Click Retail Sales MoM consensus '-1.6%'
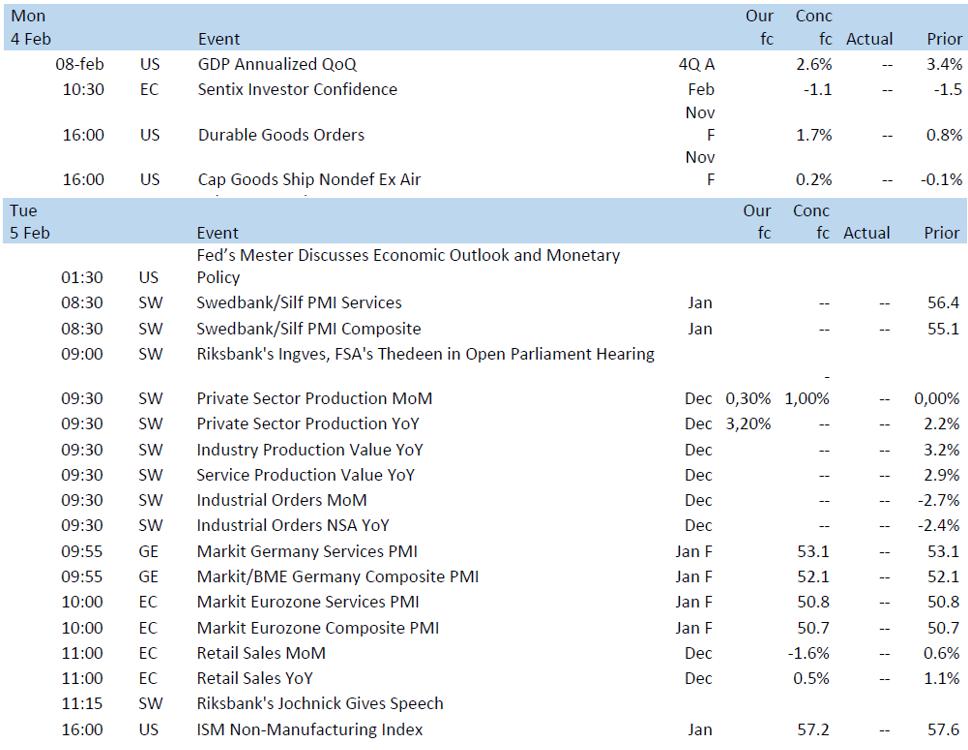 [x=809, y=653]
